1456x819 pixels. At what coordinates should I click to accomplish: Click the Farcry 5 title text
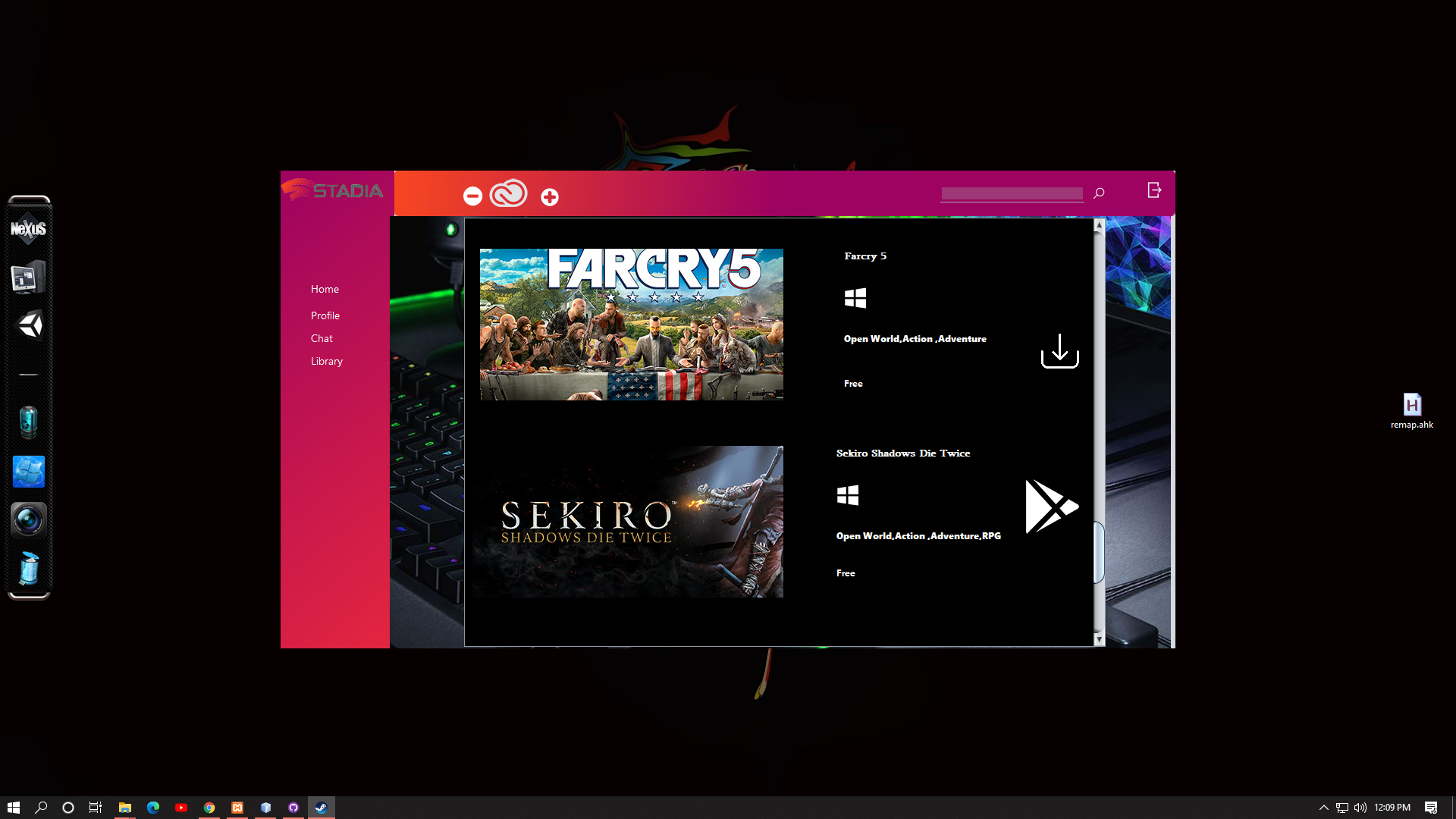pyautogui.click(x=865, y=256)
